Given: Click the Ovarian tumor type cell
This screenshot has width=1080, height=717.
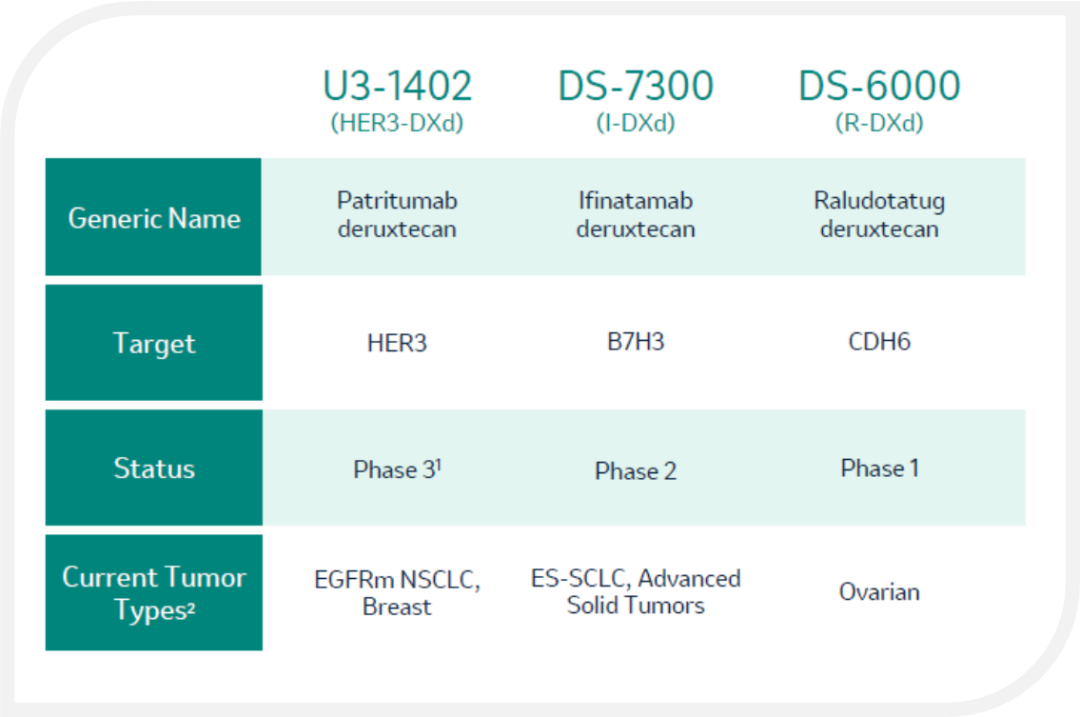Looking at the screenshot, I should click(879, 592).
